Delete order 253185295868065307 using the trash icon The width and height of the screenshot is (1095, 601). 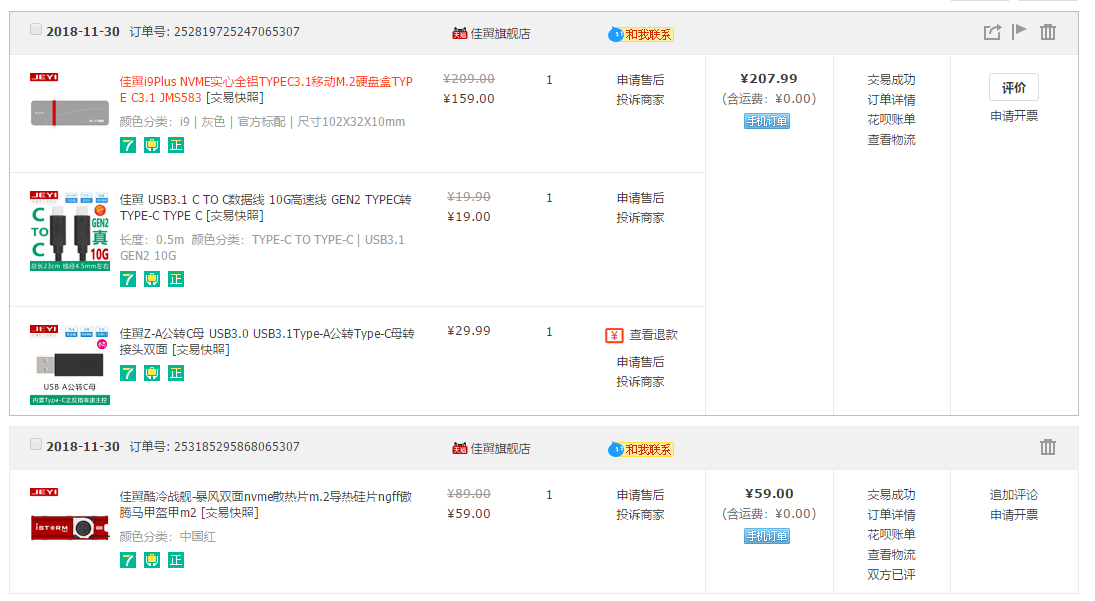(1048, 447)
